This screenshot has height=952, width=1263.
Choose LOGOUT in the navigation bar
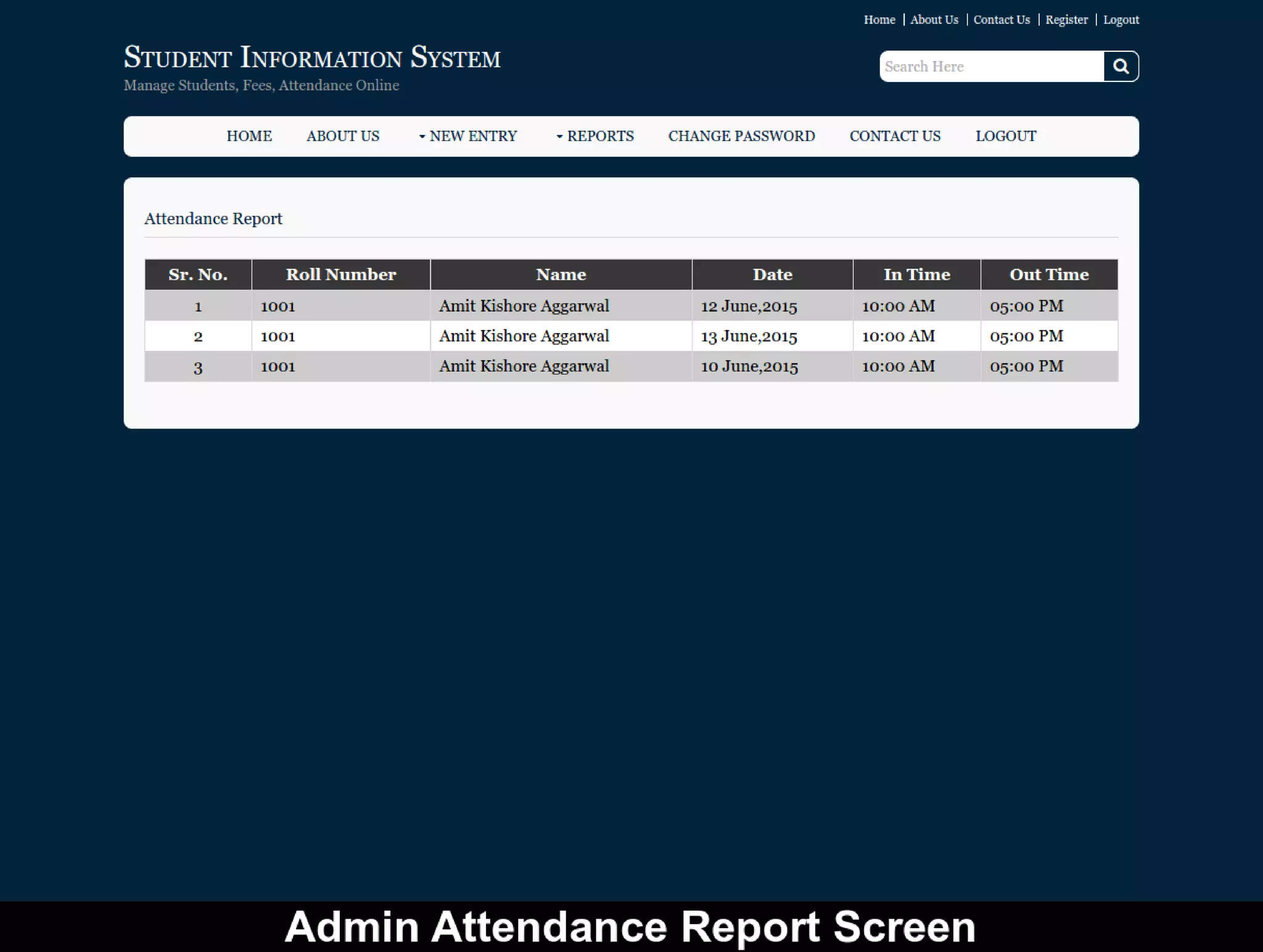pyautogui.click(x=1006, y=136)
